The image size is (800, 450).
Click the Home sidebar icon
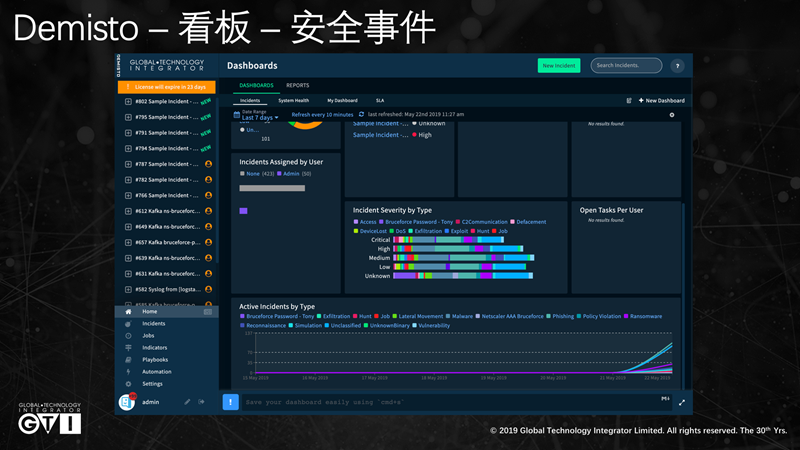click(x=129, y=311)
